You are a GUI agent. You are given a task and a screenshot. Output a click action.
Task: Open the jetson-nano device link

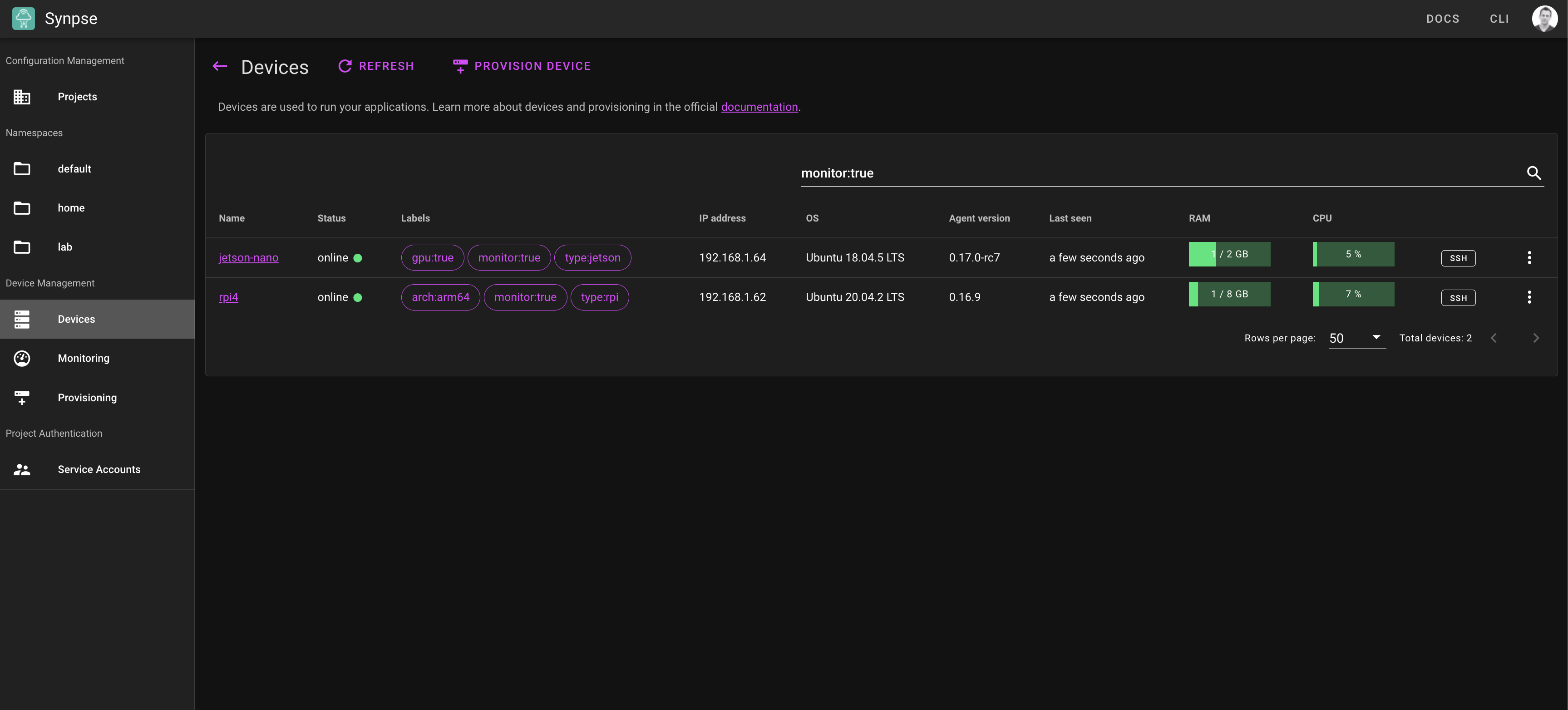click(x=248, y=257)
